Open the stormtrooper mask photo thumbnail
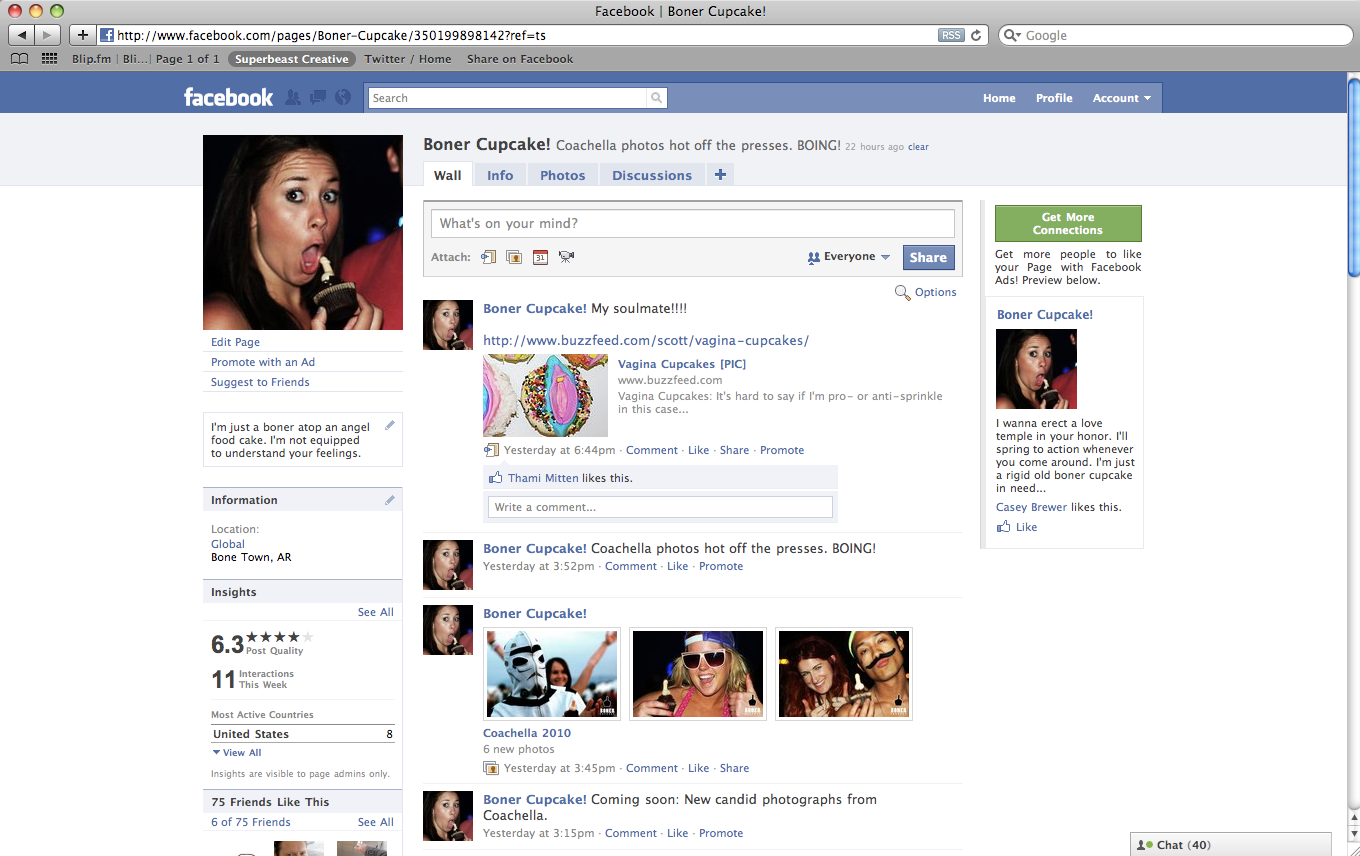This screenshot has width=1360, height=856. (552, 674)
